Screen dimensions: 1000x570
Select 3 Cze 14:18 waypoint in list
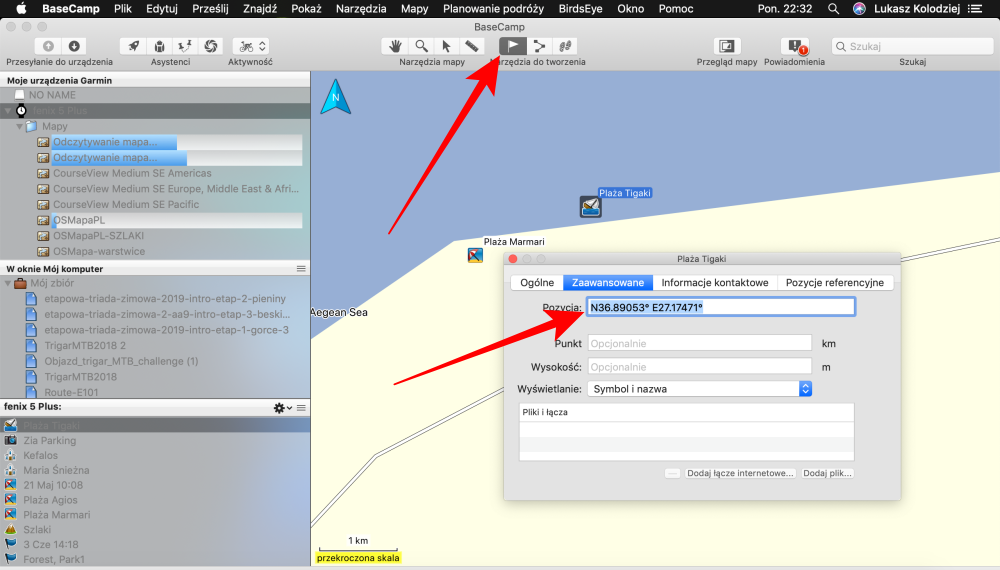[x=50, y=544]
